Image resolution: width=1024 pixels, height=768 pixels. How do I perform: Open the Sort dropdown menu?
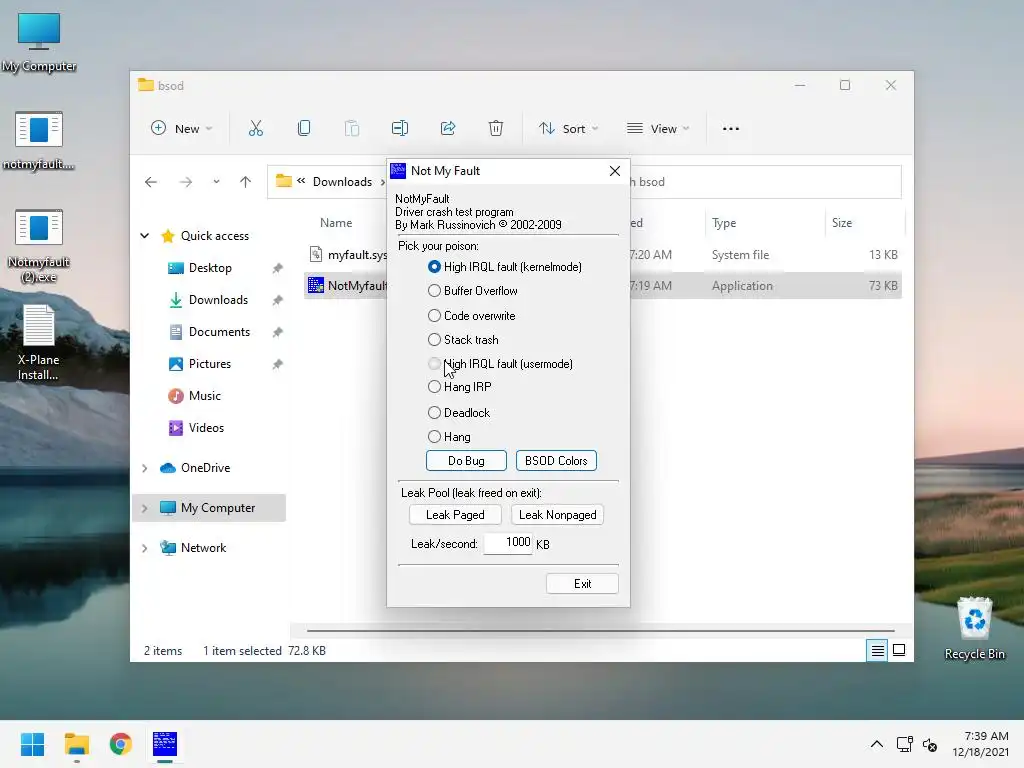point(568,129)
